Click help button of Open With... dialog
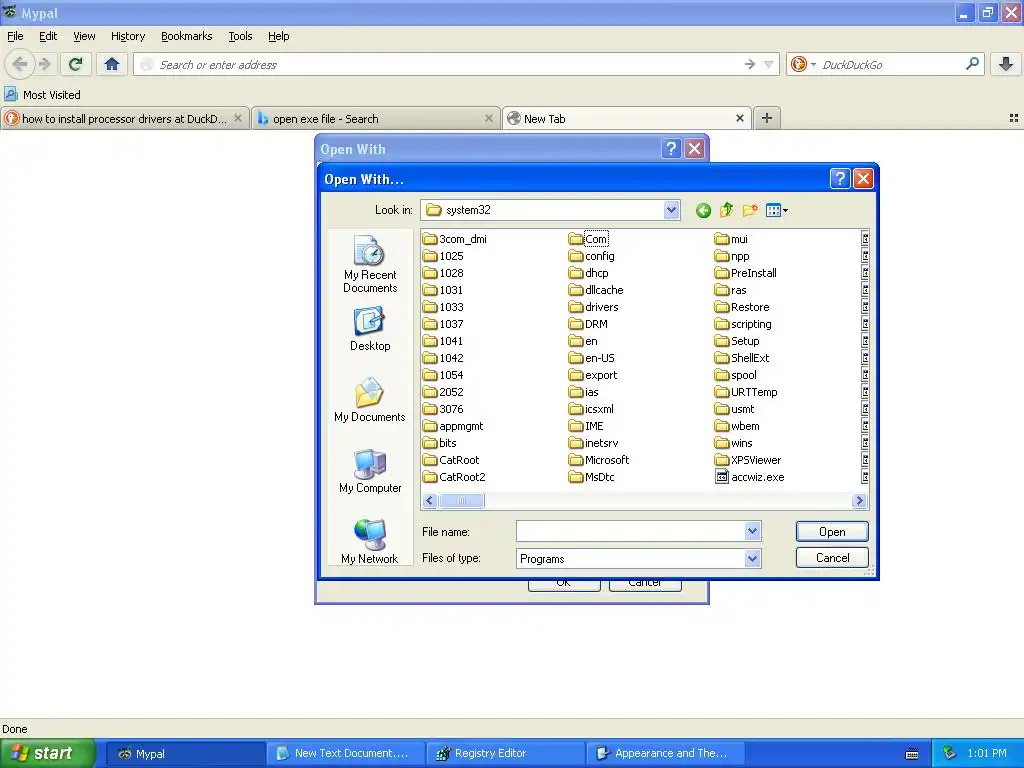The width and height of the screenshot is (1024, 768). [x=840, y=178]
